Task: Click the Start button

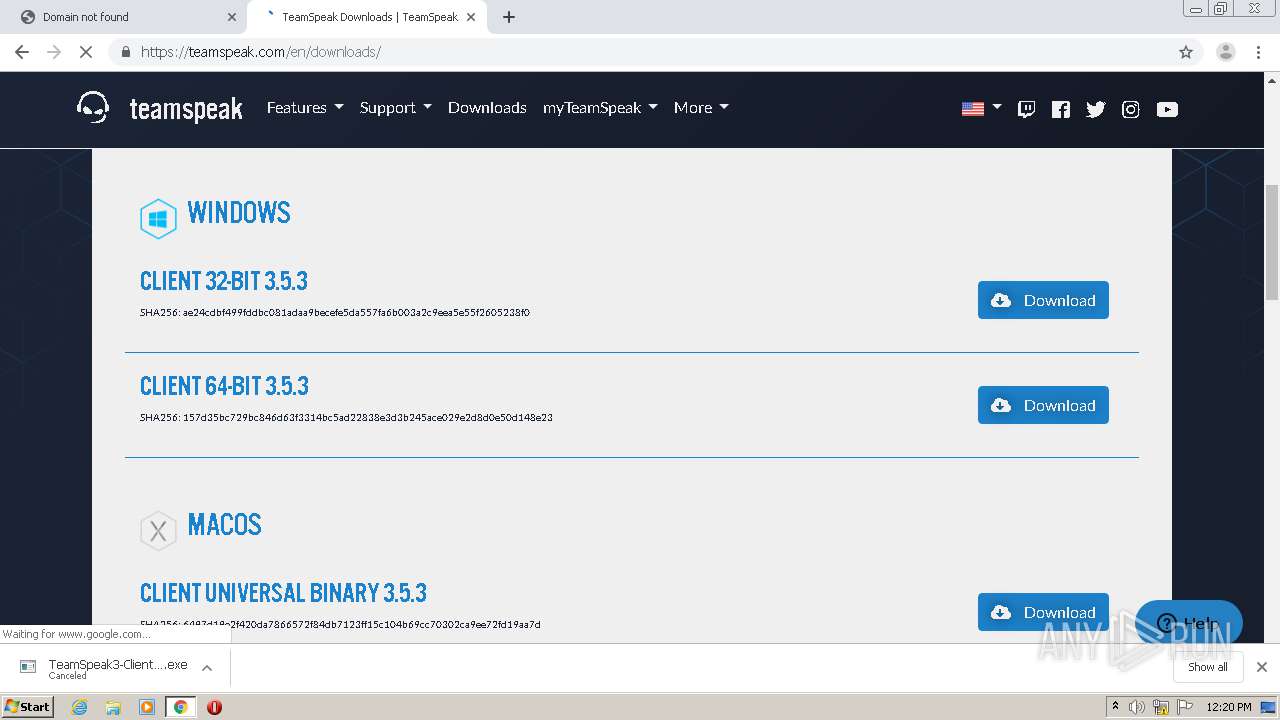Action: click(27, 707)
